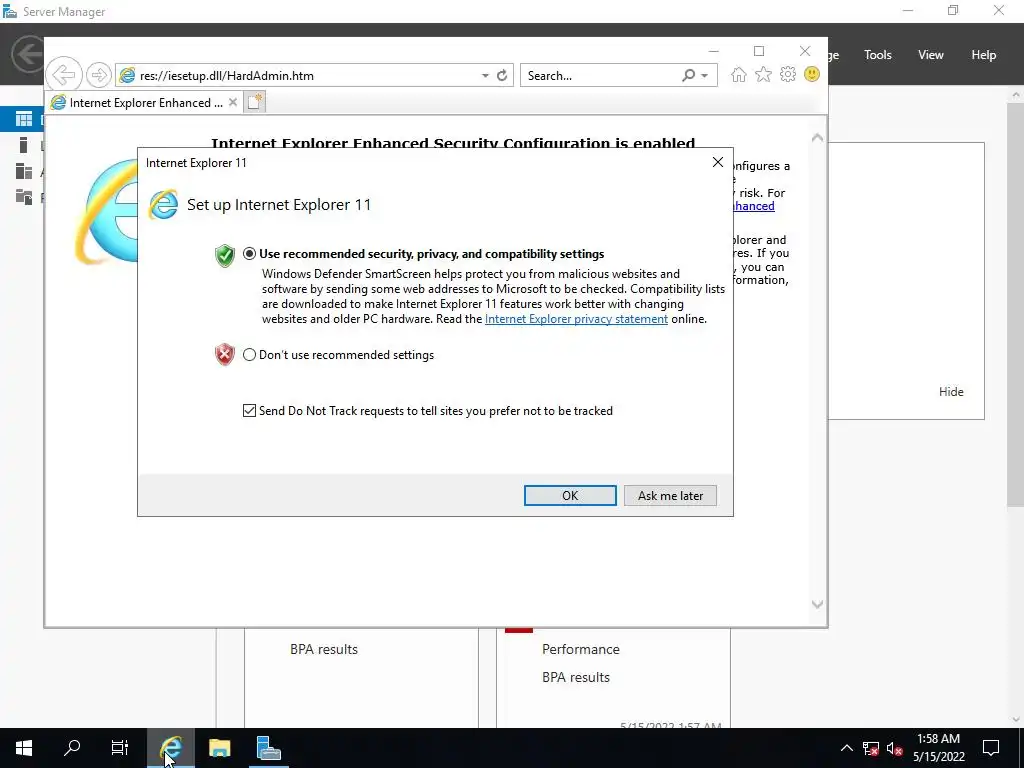This screenshot has width=1024, height=768.
Task: Click the IE Forward arrow button
Action: 99,75
